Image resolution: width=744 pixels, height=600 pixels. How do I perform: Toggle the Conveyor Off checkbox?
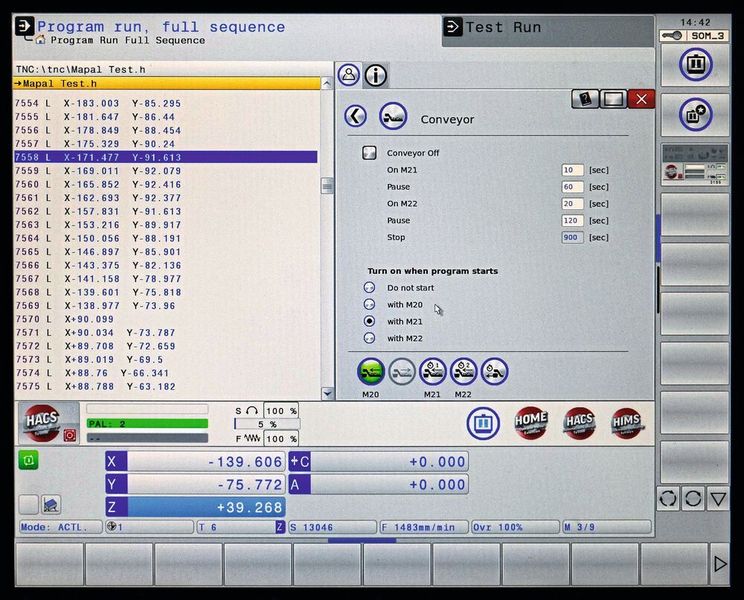(369, 153)
